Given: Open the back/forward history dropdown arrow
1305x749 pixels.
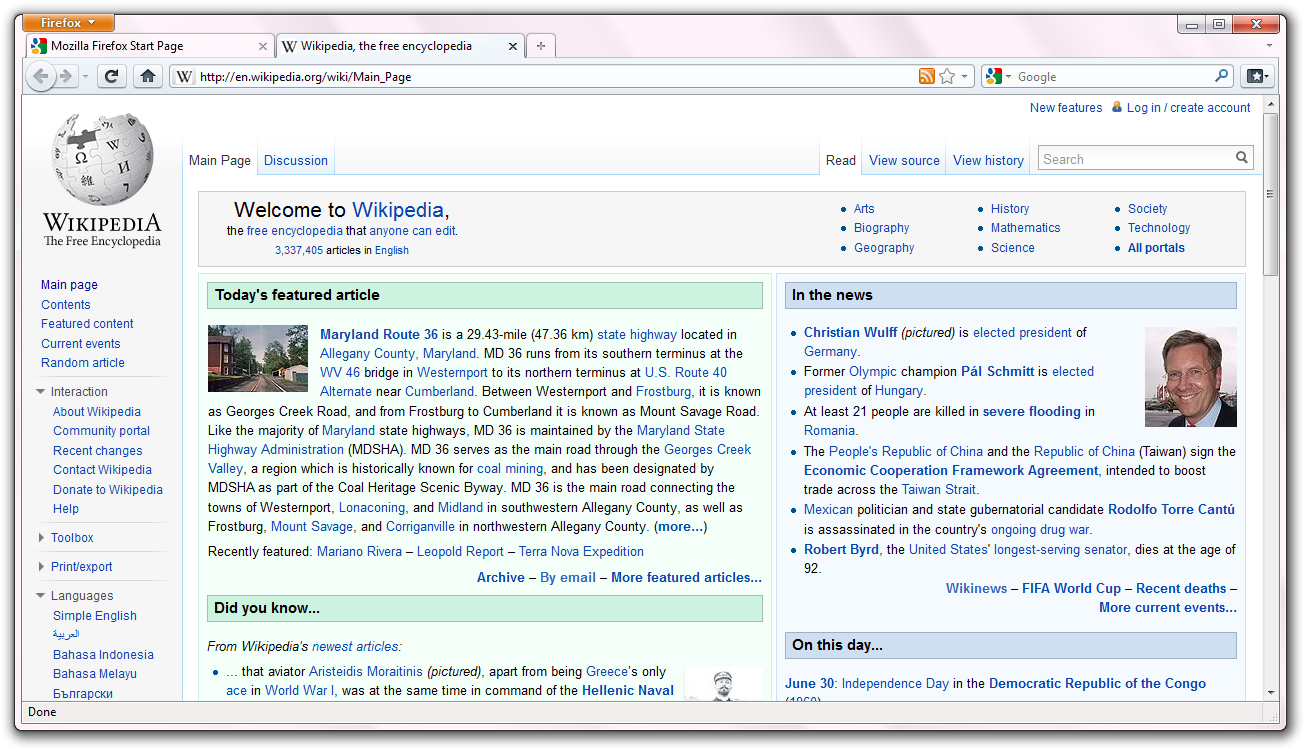Looking at the screenshot, I should pos(86,76).
